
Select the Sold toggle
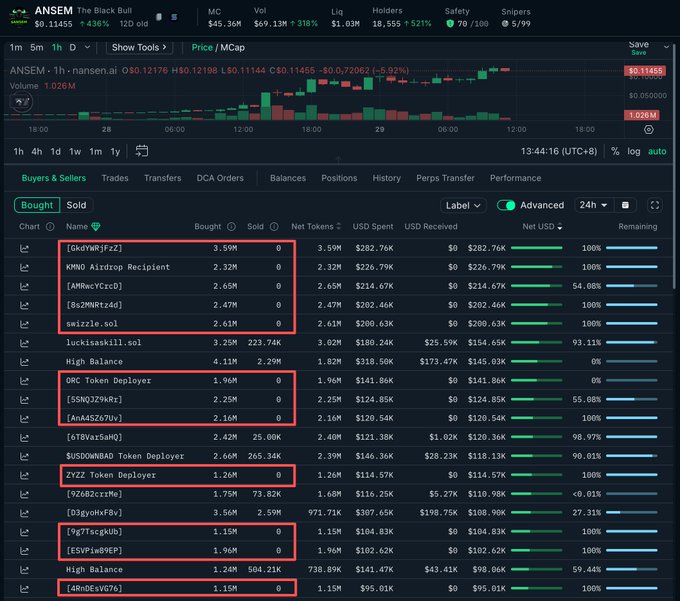click(x=76, y=205)
